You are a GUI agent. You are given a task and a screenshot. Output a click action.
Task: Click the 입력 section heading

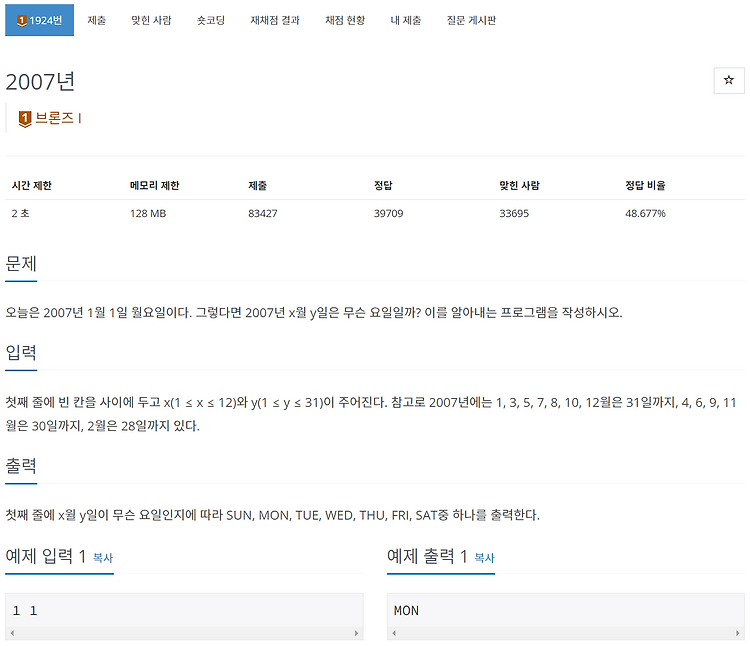click(21, 352)
